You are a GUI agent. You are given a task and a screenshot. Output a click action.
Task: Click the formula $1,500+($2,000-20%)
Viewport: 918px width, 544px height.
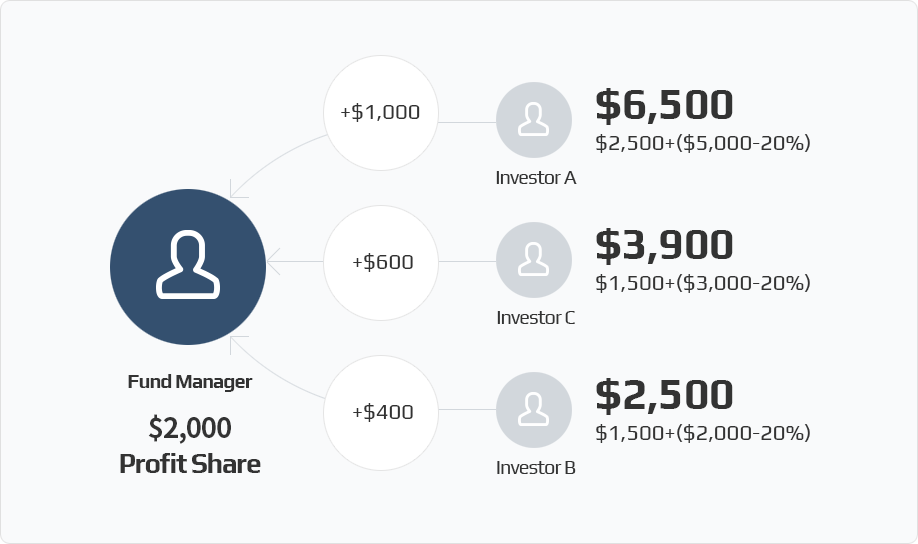703,433
